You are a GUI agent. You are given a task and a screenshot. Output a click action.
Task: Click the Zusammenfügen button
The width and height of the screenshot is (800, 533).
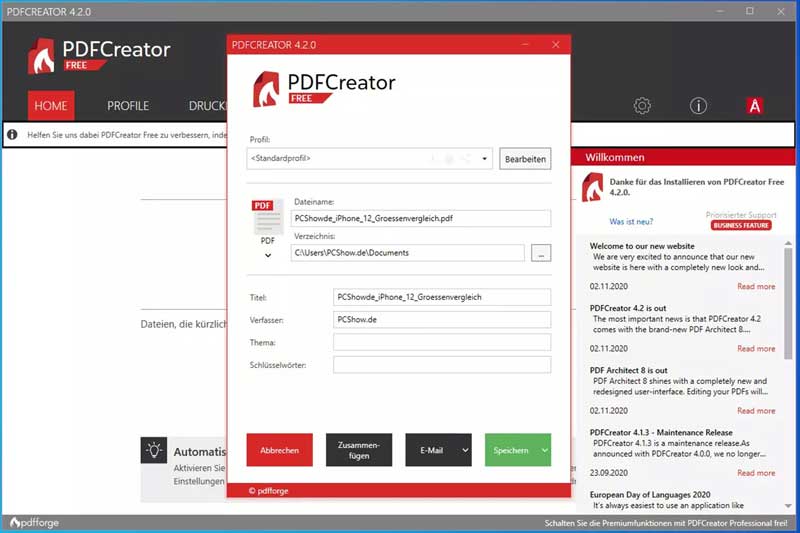click(359, 450)
